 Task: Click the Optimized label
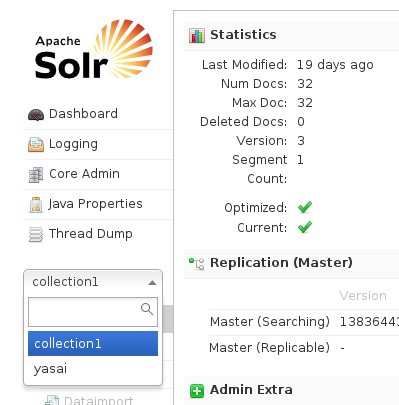coord(255,208)
